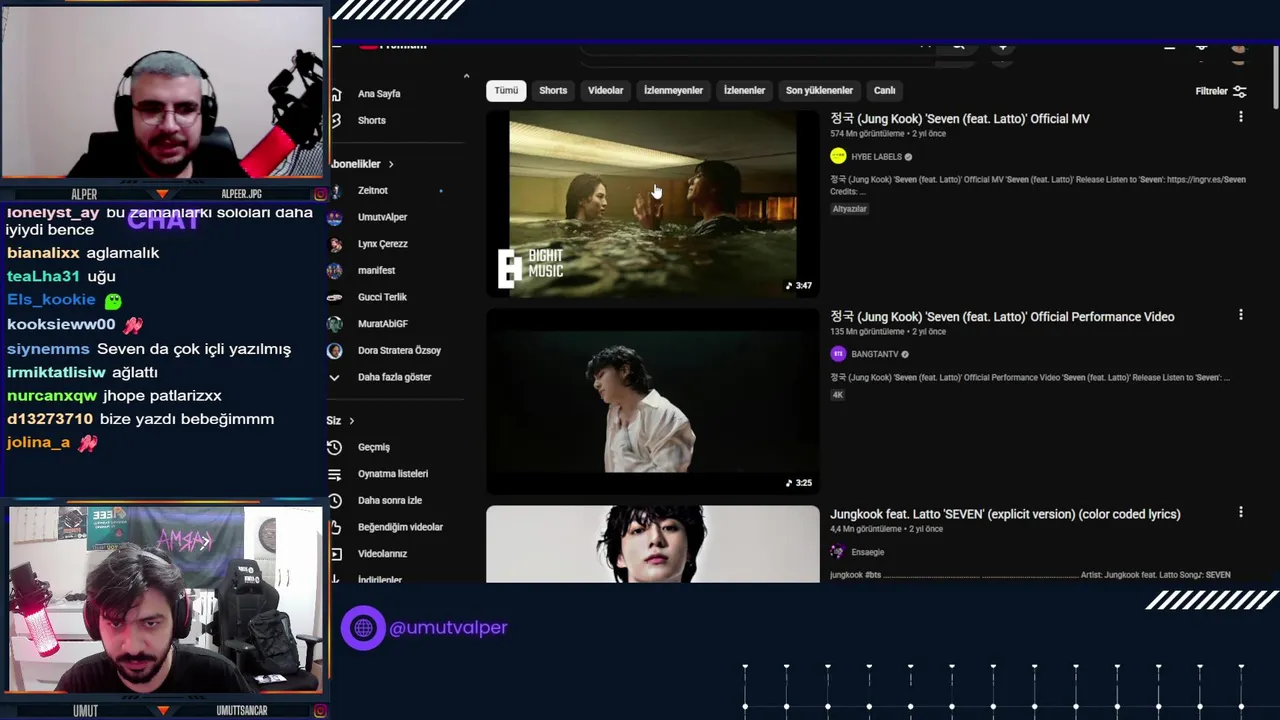Select the İzlenenler filter chip

point(744,90)
